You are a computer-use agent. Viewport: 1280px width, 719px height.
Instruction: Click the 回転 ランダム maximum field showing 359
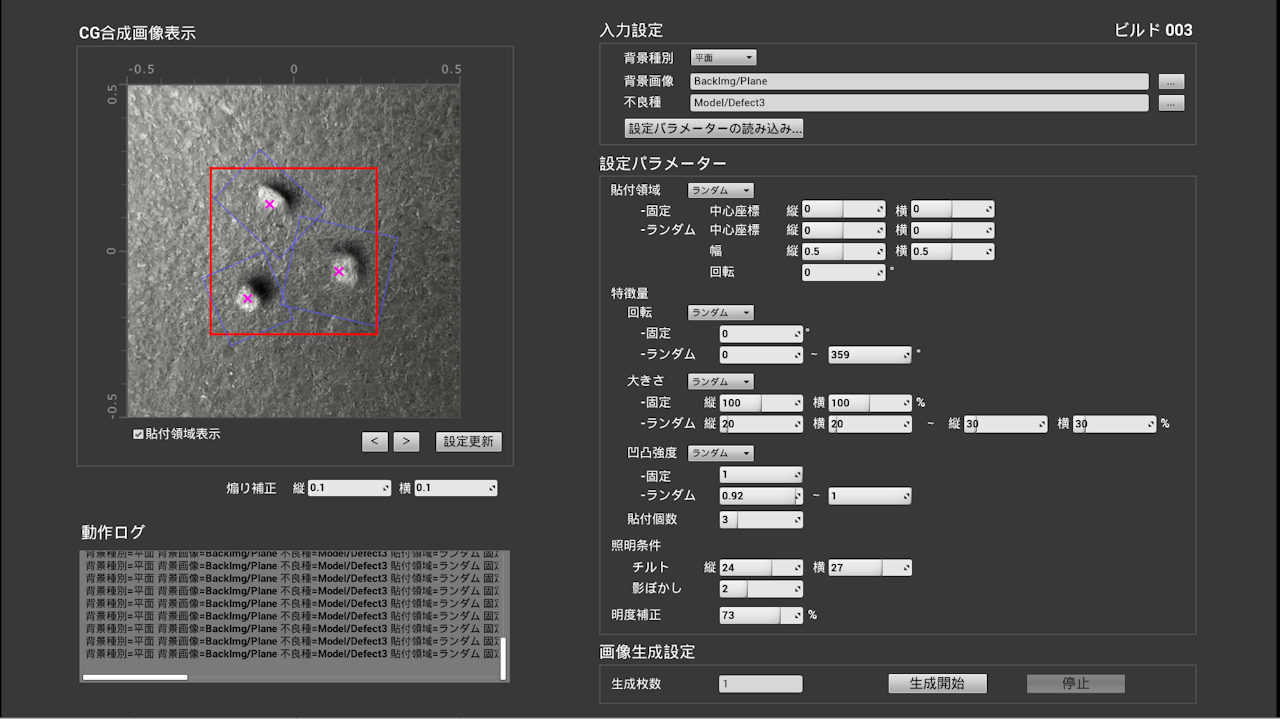point(870,354)
